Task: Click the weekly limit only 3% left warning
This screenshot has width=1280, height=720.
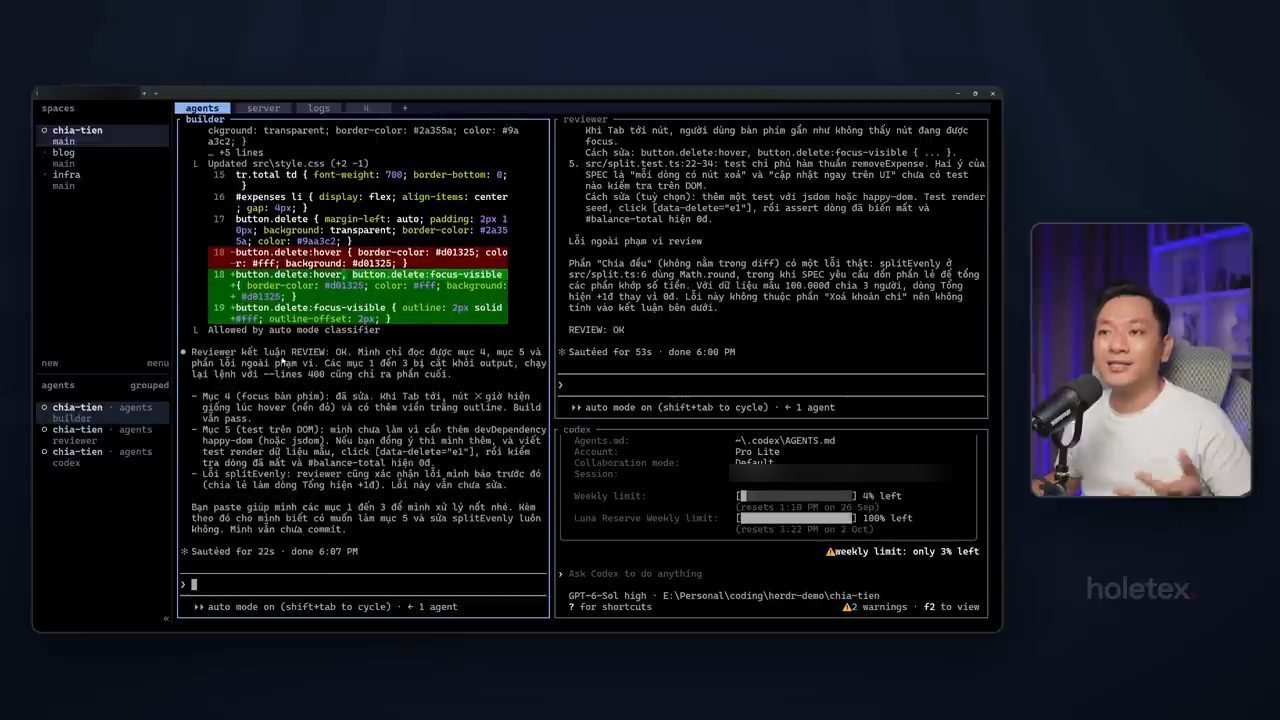Action: [902, 551]
